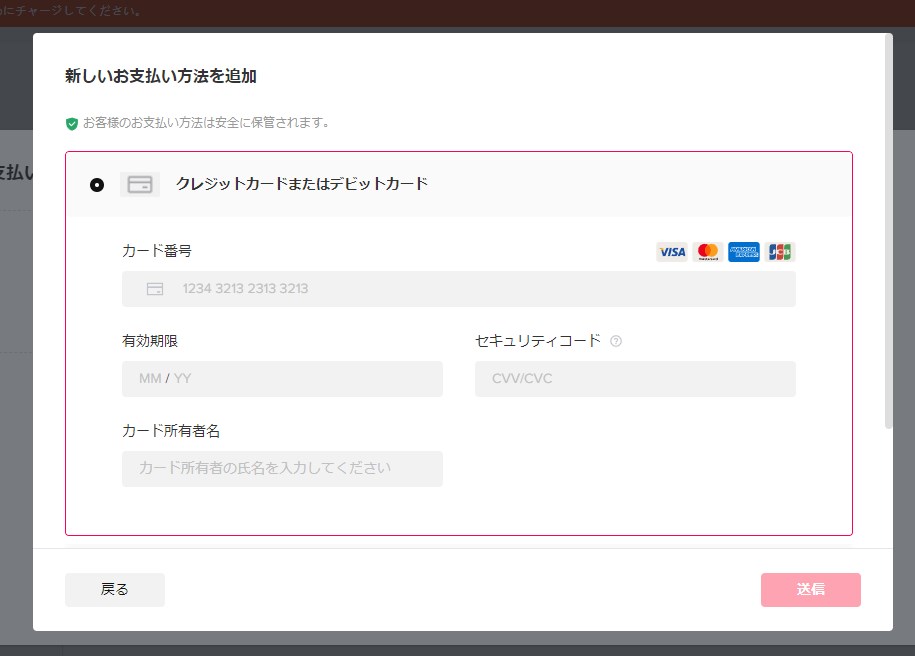915x656 pixels.
Task: Click the セキュリティコード field label
Action: 538,341
